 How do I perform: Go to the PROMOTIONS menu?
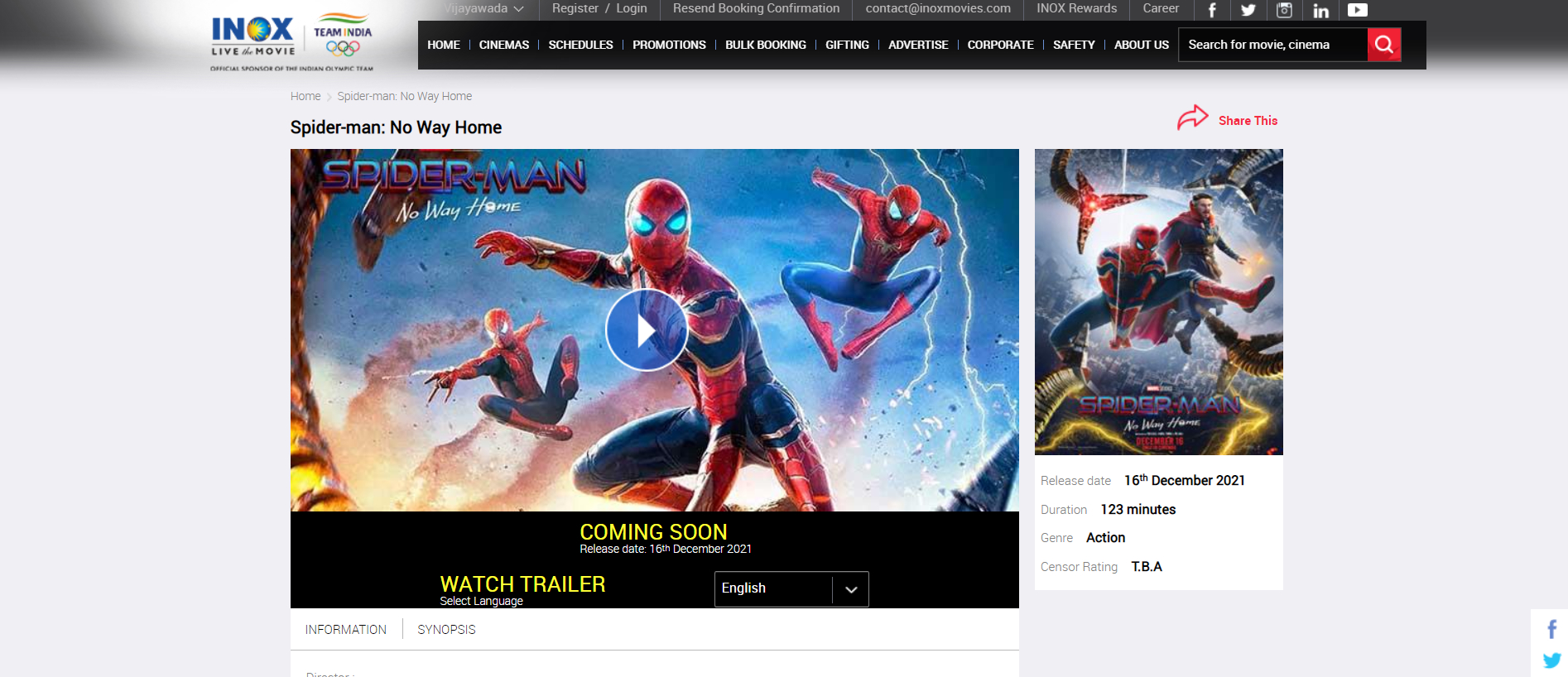point(669,45)
